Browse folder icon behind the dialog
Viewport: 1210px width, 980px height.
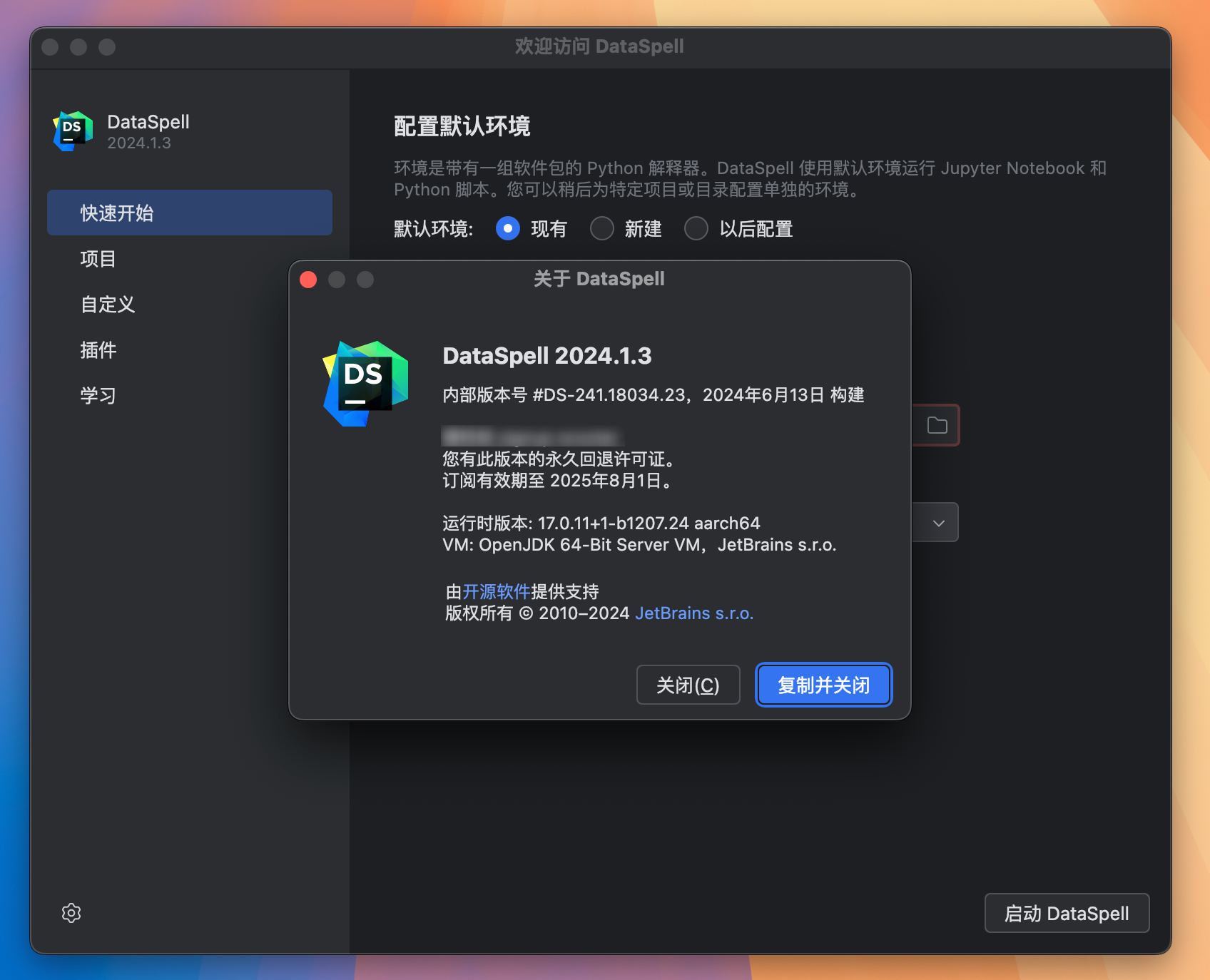[x=937, y=426]
